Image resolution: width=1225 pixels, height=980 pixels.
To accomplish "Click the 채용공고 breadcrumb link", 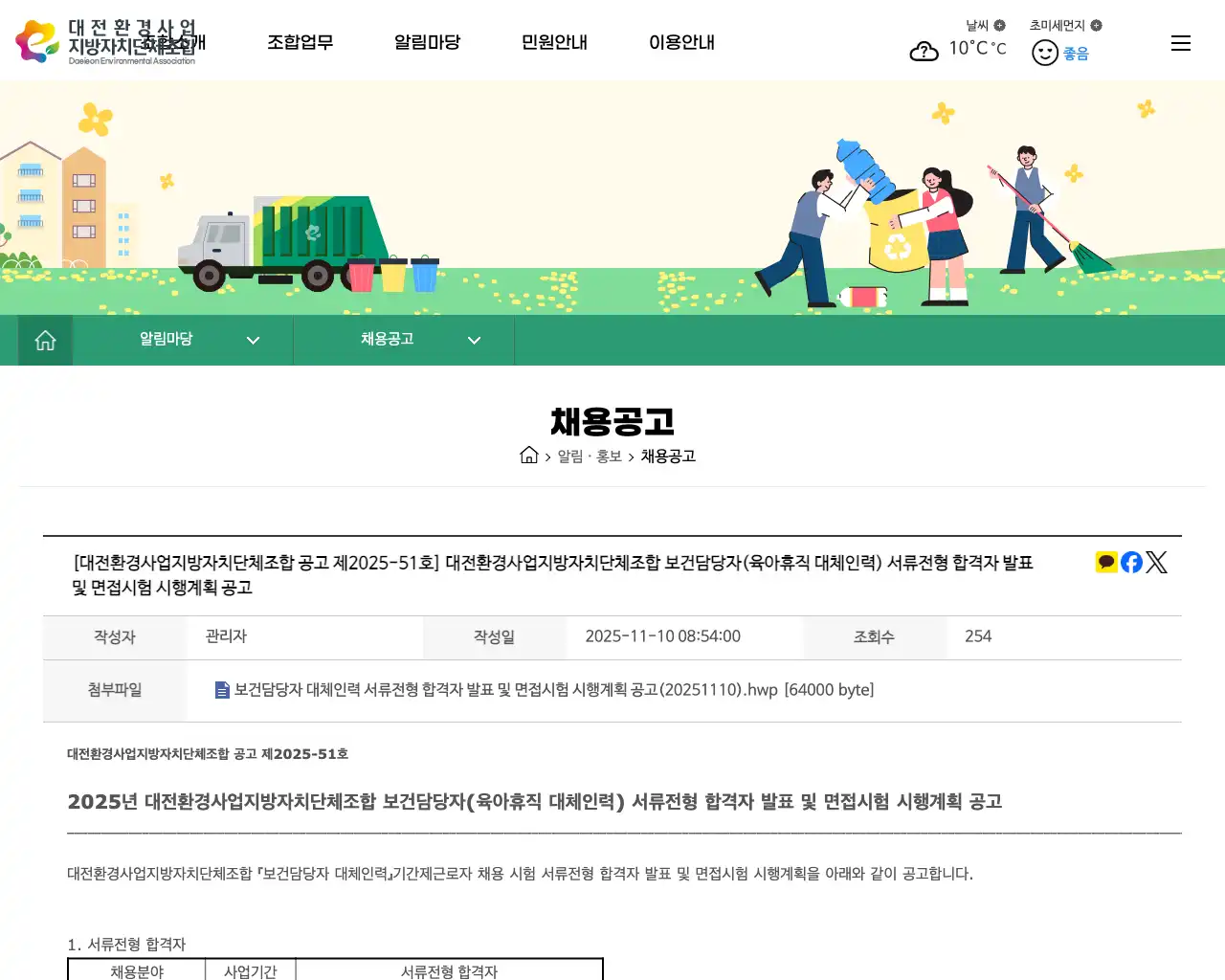I will point(668,457).
